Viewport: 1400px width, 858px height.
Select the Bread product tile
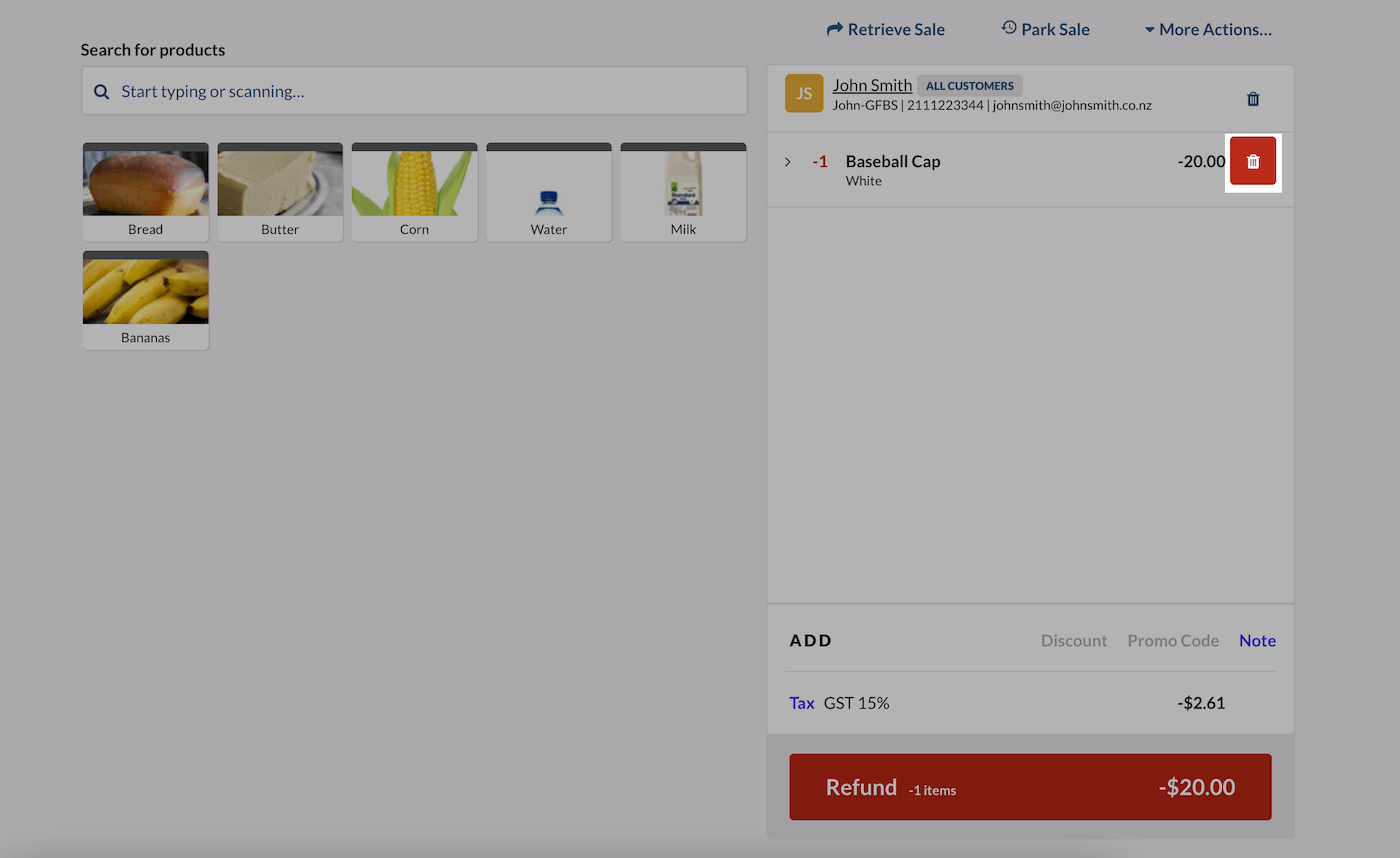(145, 191)
